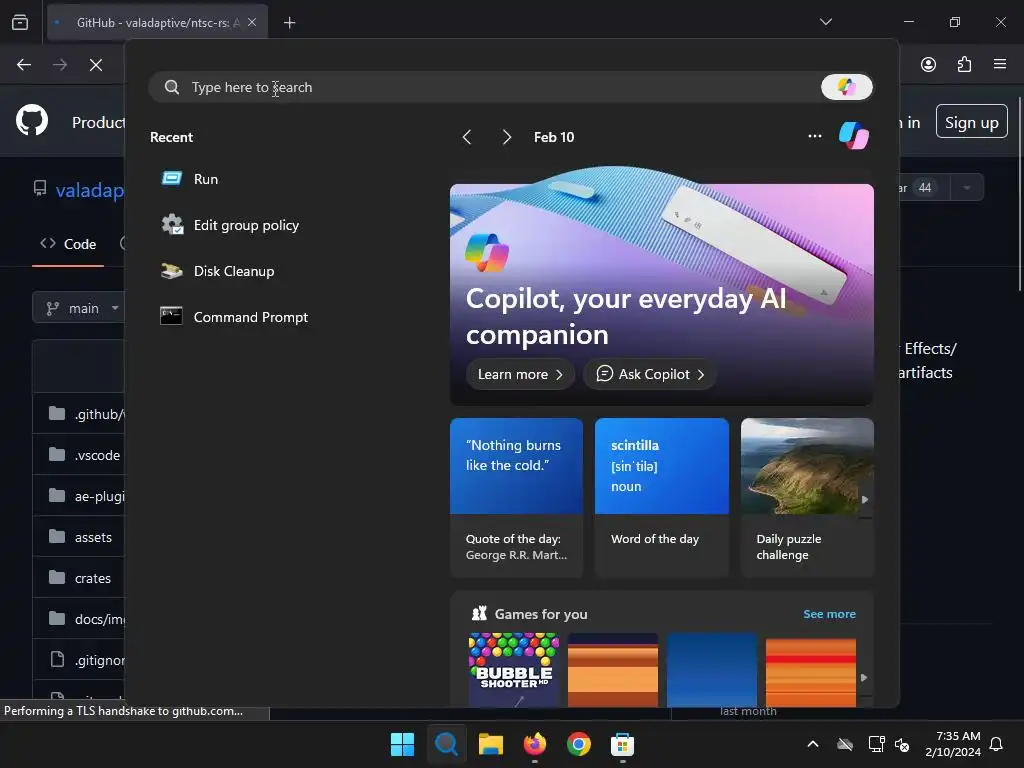Open the Word of the day scintilla card
Image resolution: width=1024 pixels, height=768 pixels.
(662, 498)
